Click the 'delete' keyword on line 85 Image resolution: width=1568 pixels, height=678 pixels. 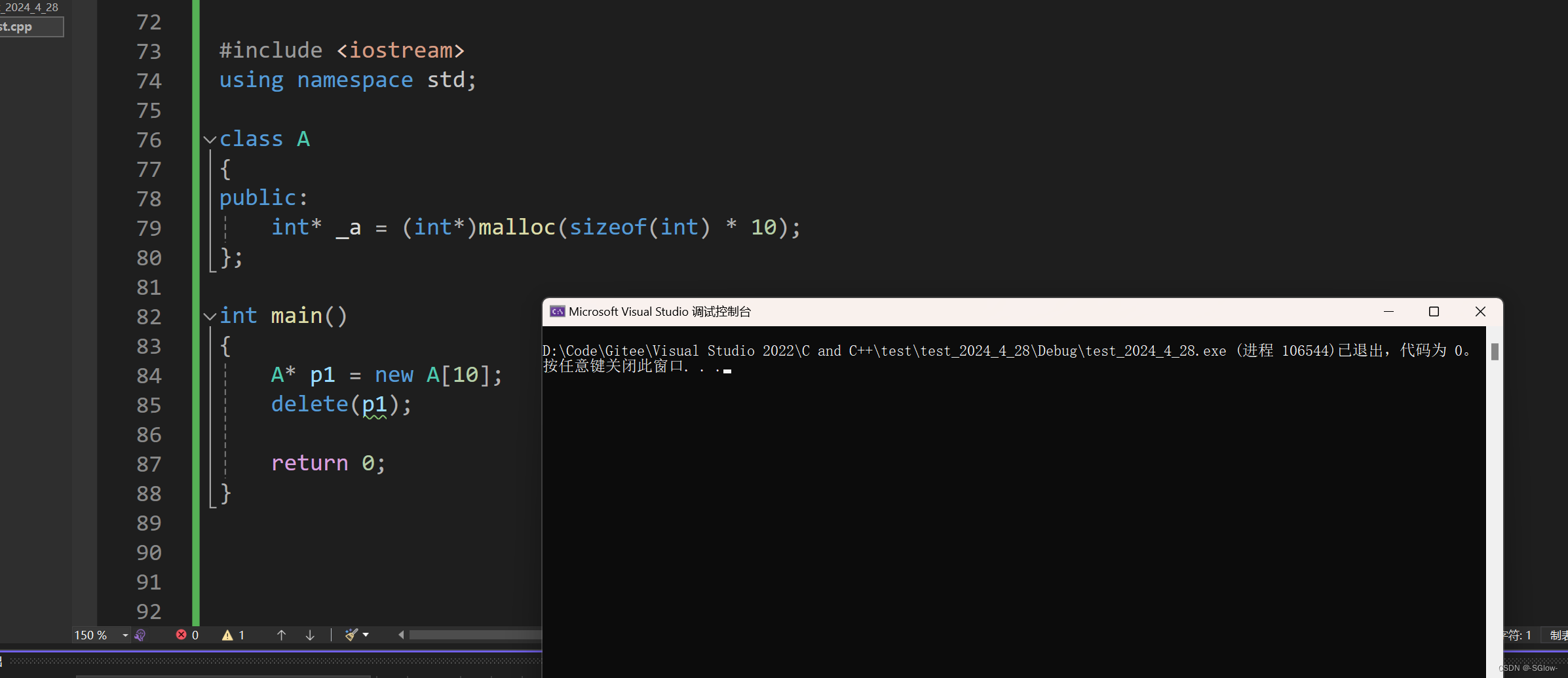[x=310, y=404]
